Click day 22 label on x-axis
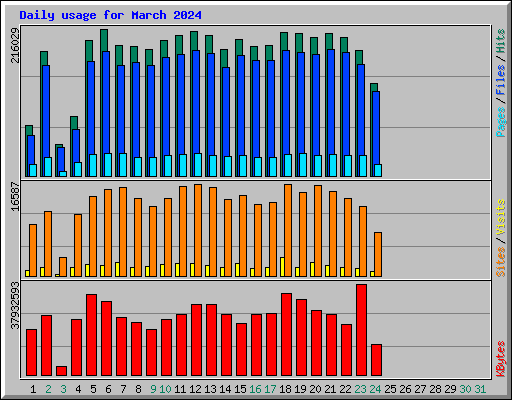512x400 pixels. click(x=345, y=389)
